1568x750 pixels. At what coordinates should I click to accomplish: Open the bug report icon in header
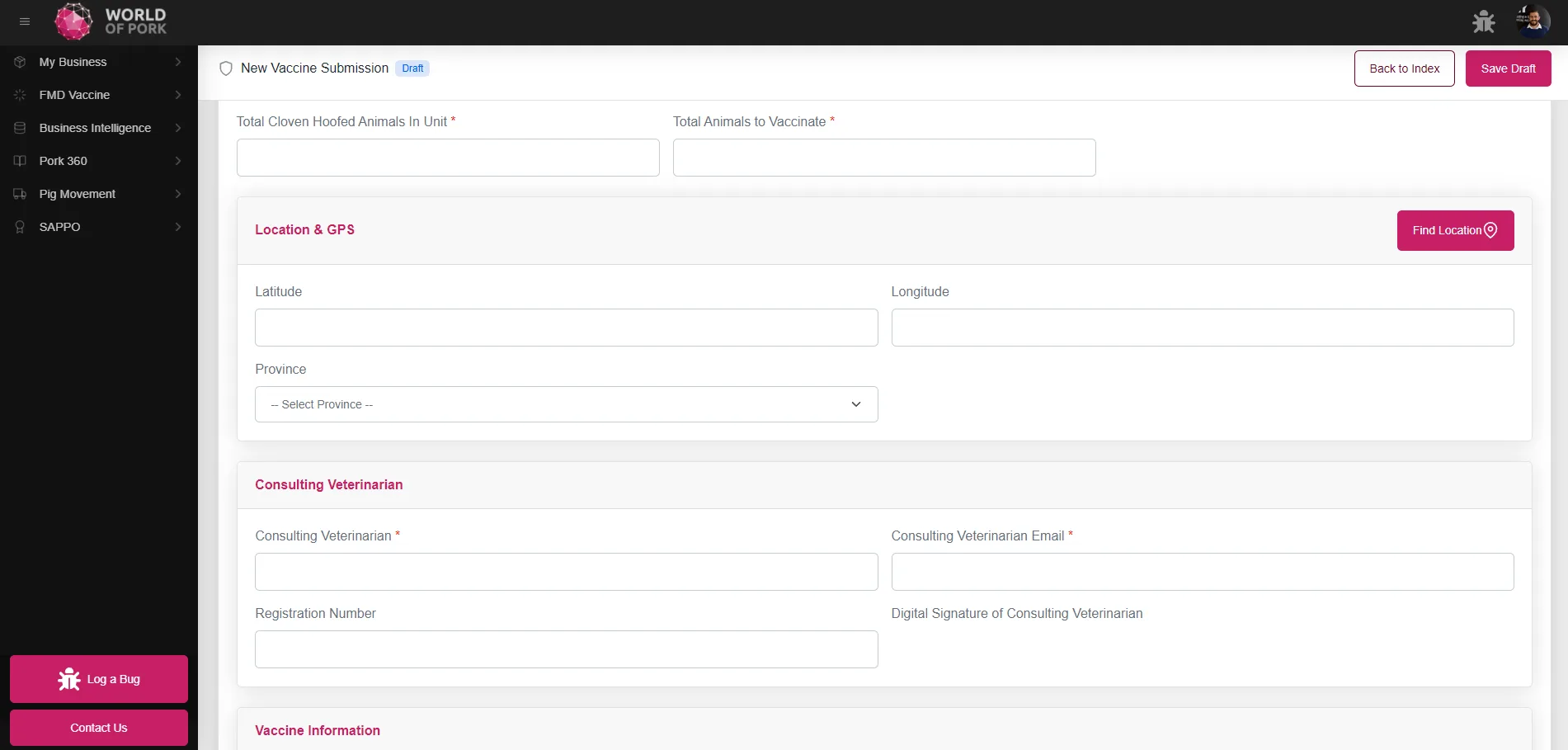coord(1483,21)
